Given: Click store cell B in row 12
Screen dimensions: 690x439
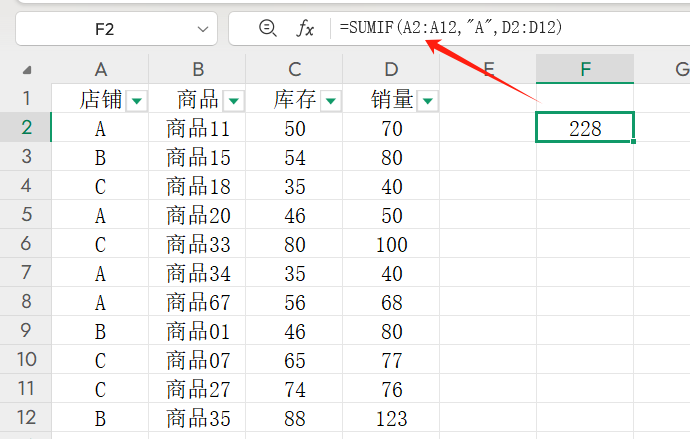Looking at the screenshot, I should [x=100, y=418].
